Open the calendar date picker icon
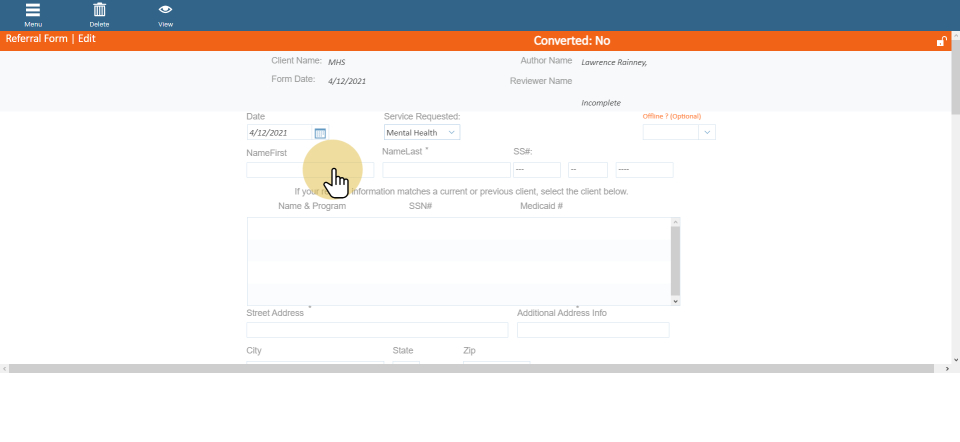Viewport: 960px width, 442px height. (x=320, y=133)
